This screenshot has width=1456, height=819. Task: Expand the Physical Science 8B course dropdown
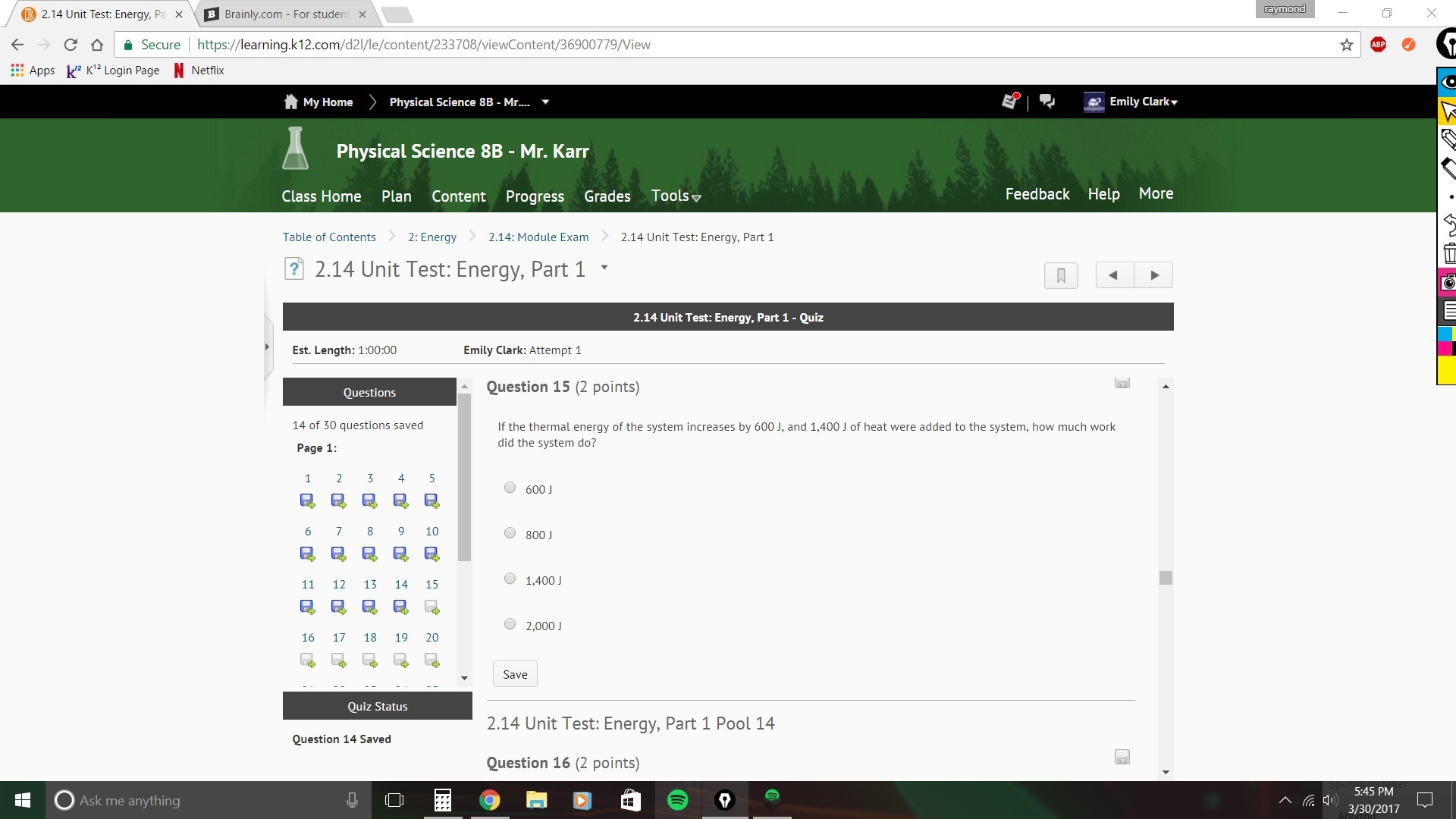545,102
